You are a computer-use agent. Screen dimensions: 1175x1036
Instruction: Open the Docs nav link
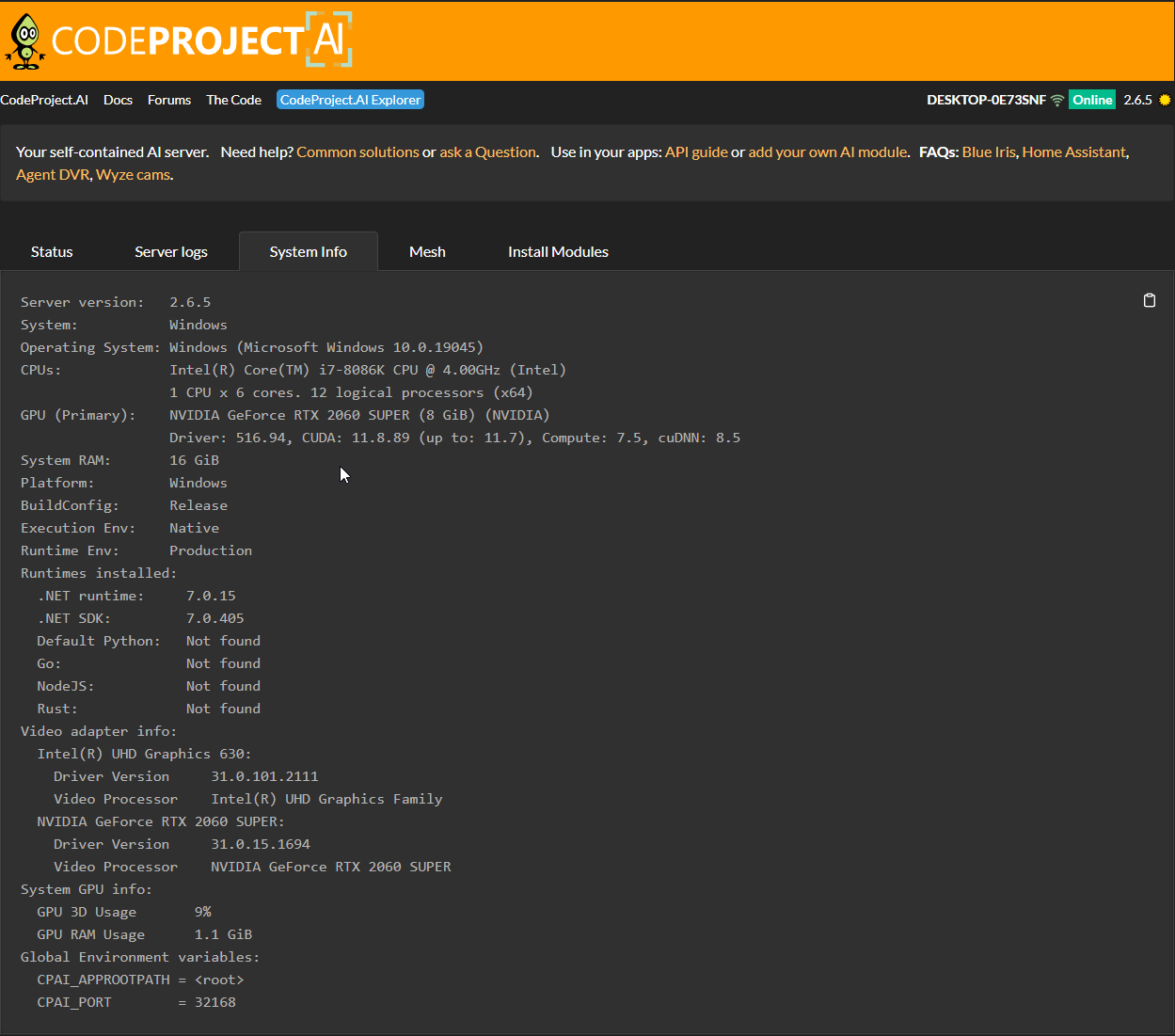click(118, 100)
